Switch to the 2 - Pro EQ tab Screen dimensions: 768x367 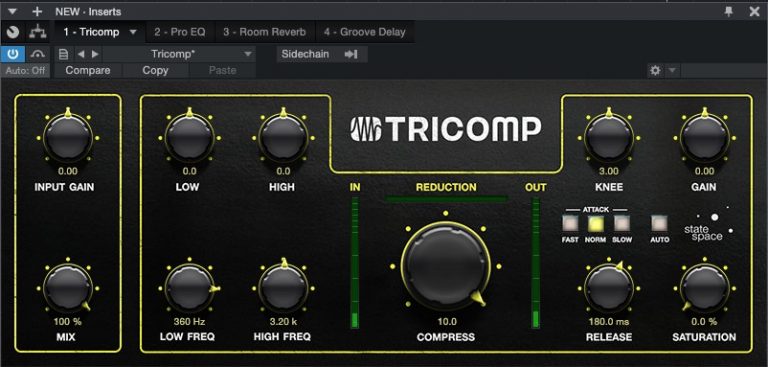click(180, 32)
